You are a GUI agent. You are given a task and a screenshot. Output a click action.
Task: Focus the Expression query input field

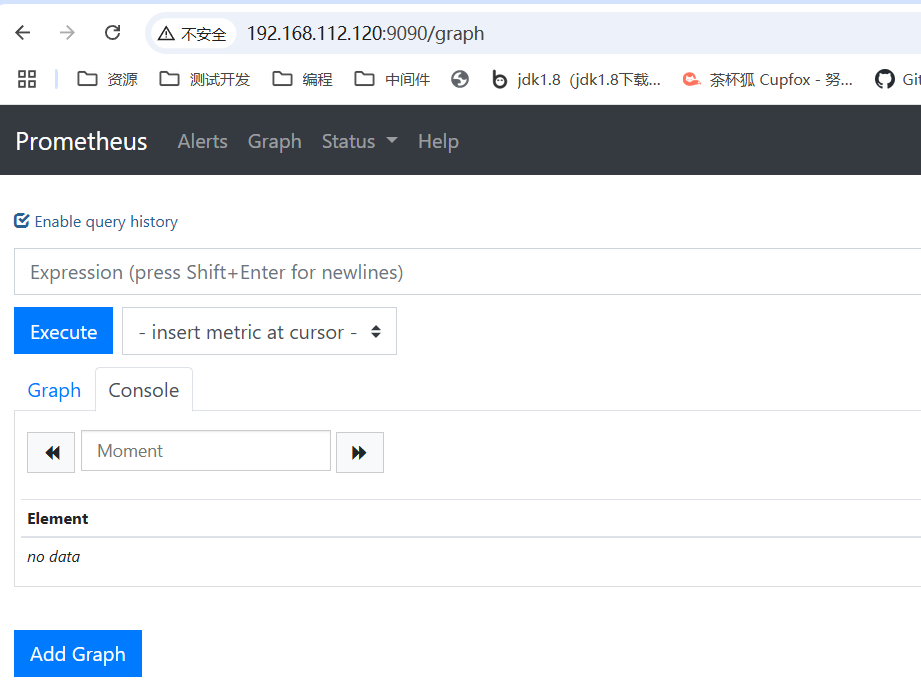coord(468,271)
